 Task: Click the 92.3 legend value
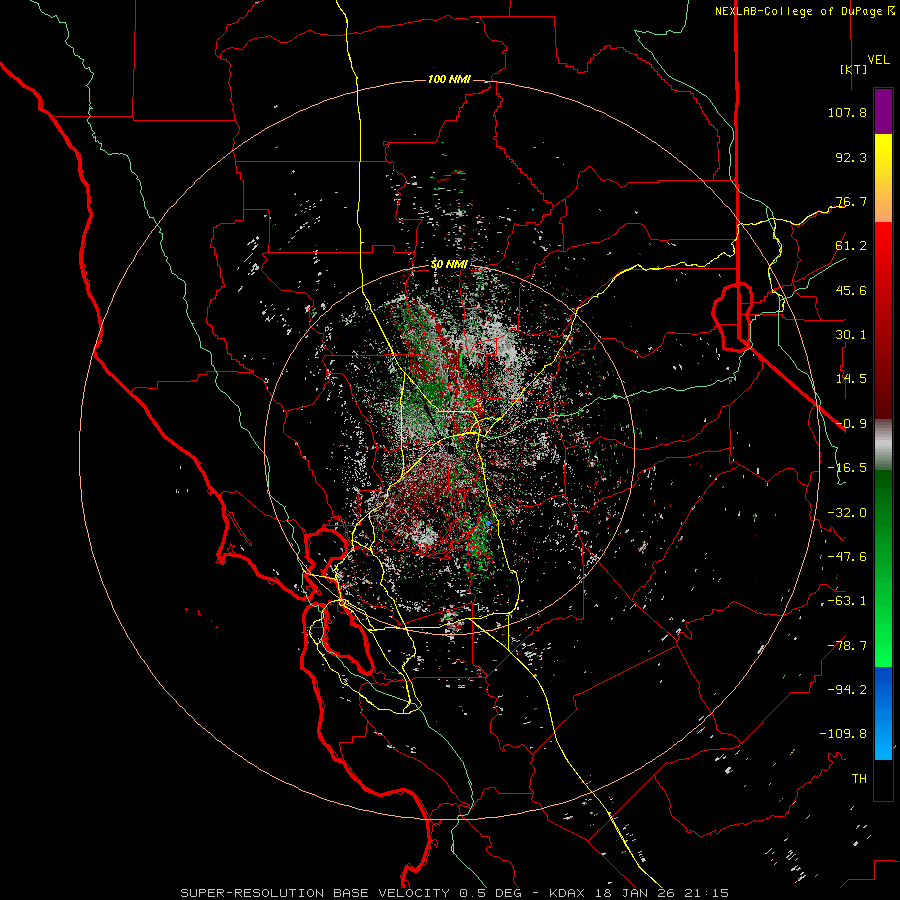tap(851, 157)
